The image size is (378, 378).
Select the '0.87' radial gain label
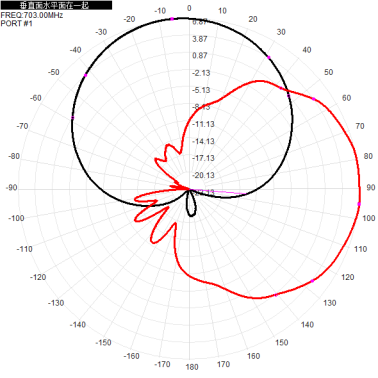(200, 56)
